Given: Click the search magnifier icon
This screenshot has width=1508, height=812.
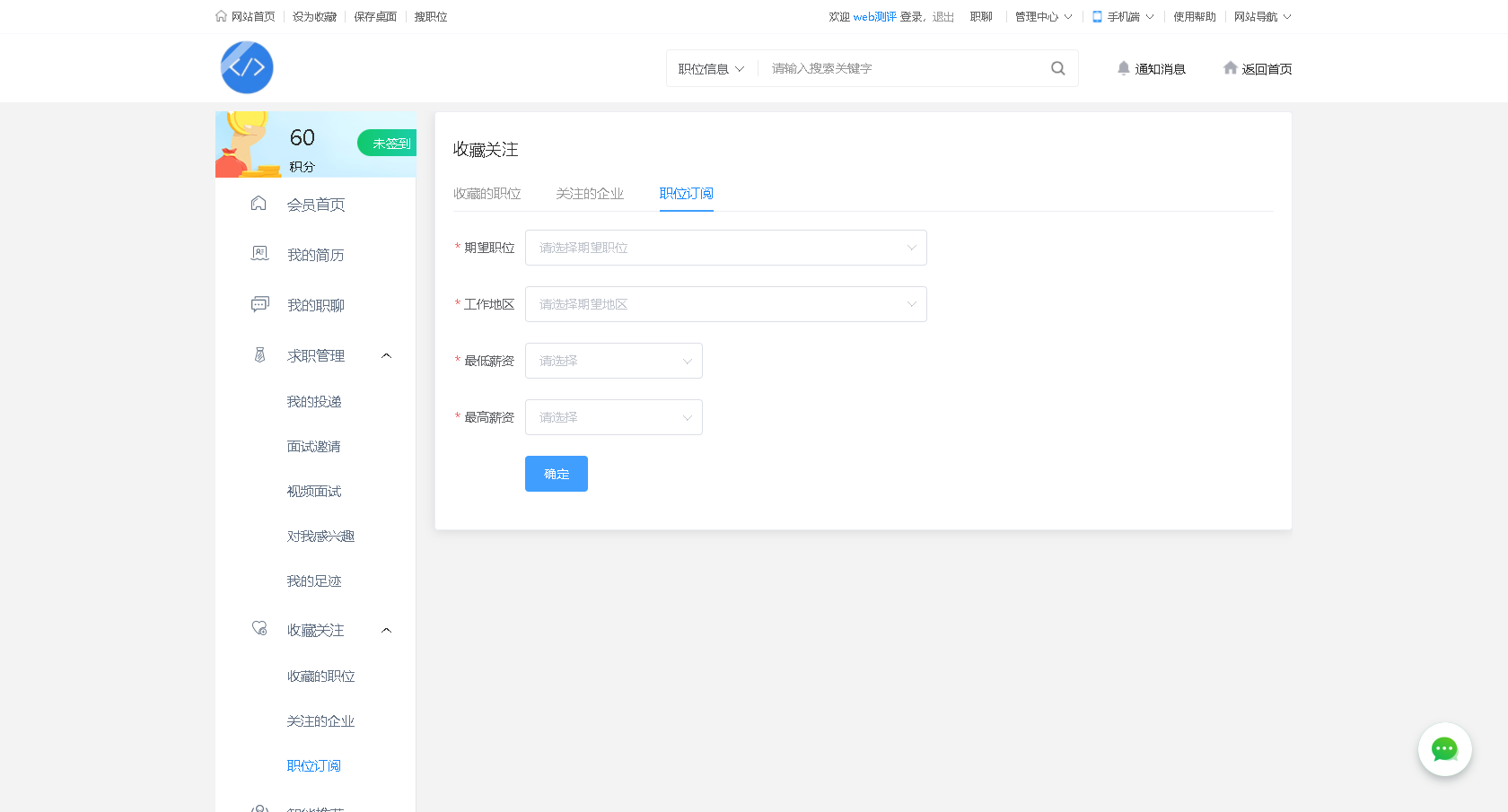Looking at the screenshot, I should (1058, 68).
